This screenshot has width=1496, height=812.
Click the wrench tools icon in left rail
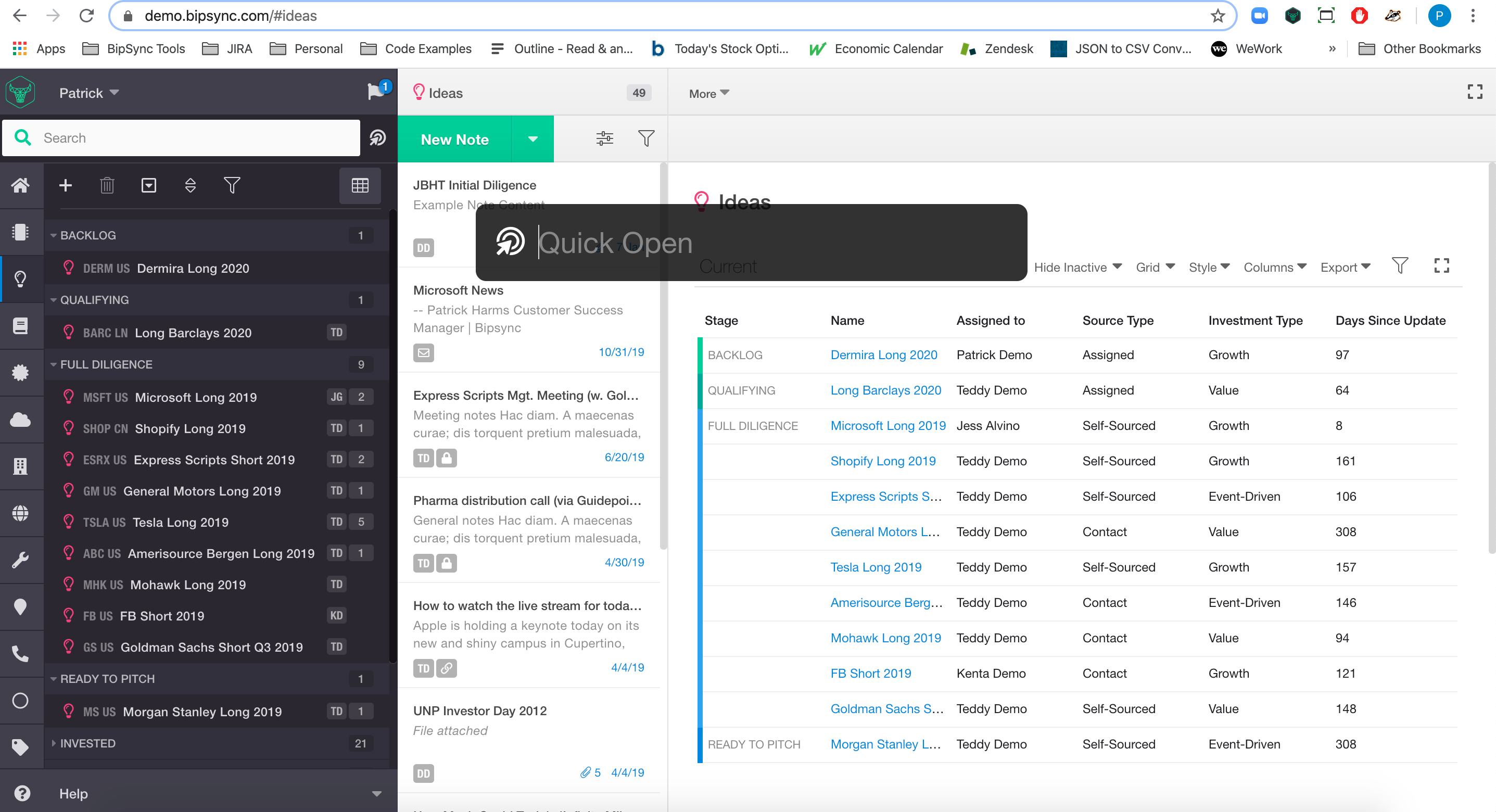20,560
